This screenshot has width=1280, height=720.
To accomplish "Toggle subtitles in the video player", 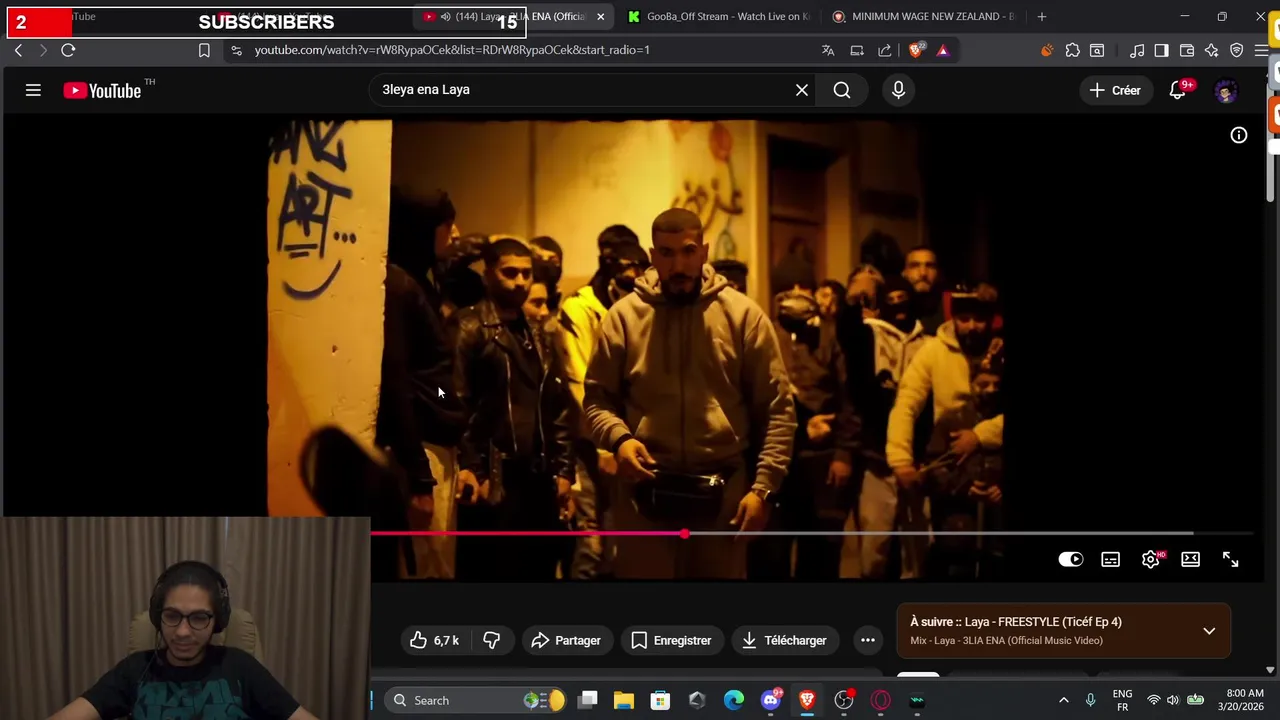I will pos(1111,560).
